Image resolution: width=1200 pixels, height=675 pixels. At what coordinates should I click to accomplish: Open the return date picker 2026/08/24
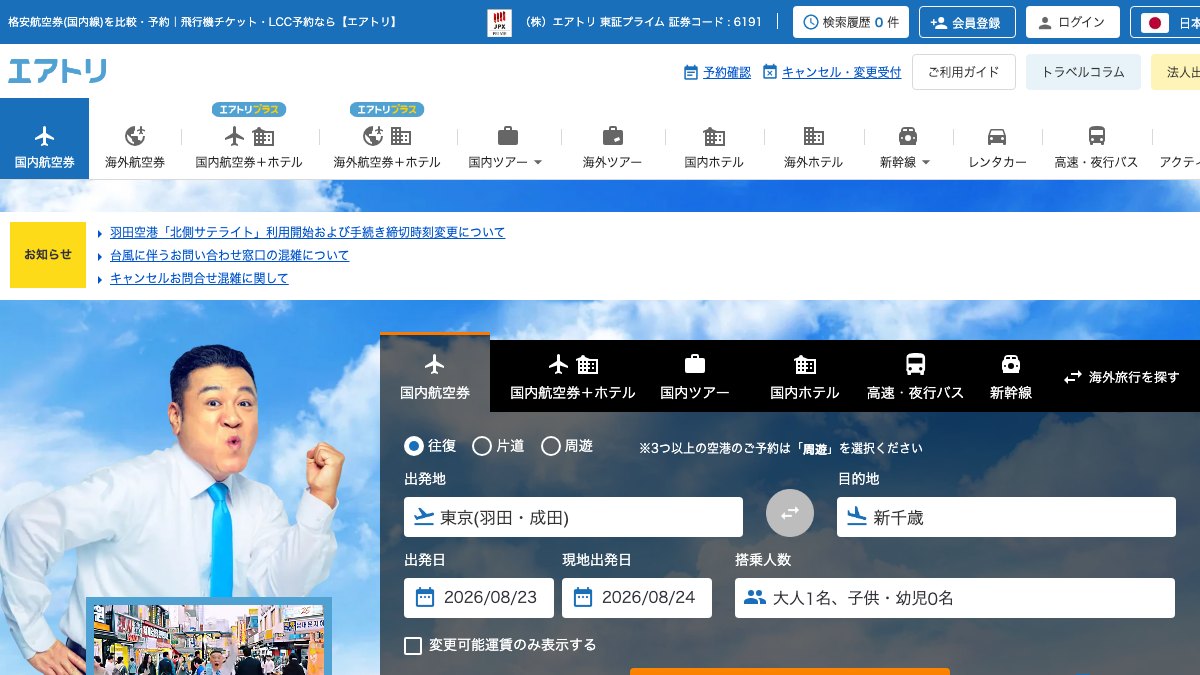click(637, 598)
